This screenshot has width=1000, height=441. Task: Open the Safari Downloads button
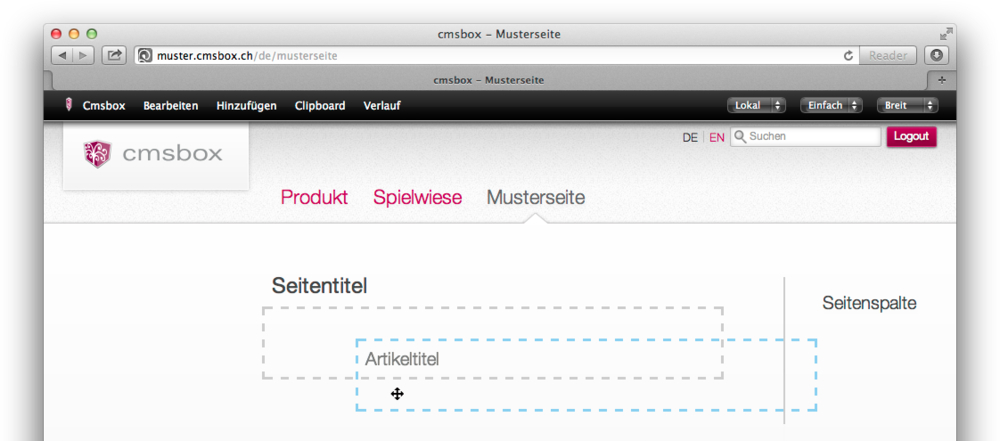pos(936,56)
